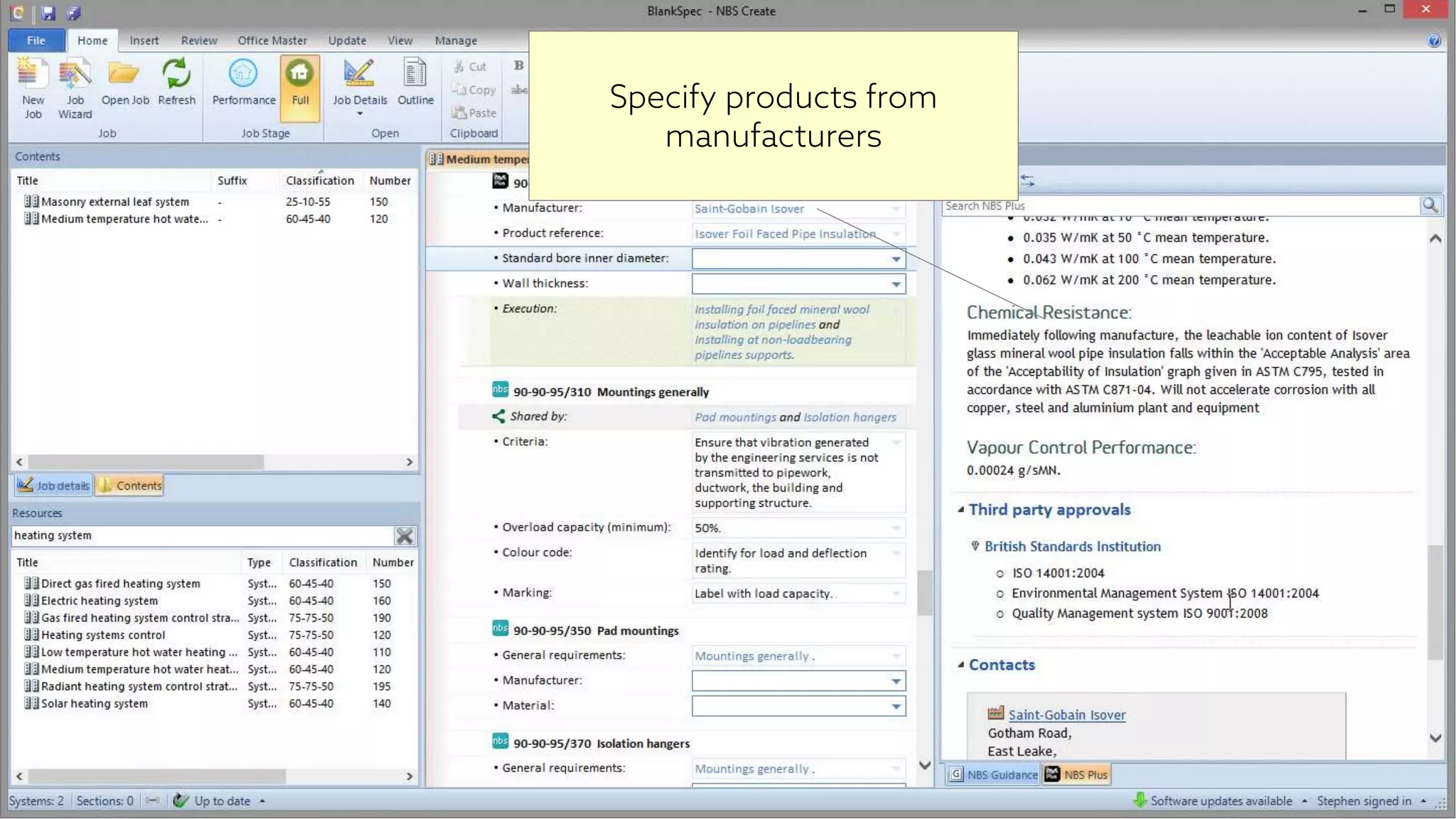The height and width of the screenshot is (819, 1456).
Task: Expand the Job Details dropdown arrow
Action: (x=360, y=114)
